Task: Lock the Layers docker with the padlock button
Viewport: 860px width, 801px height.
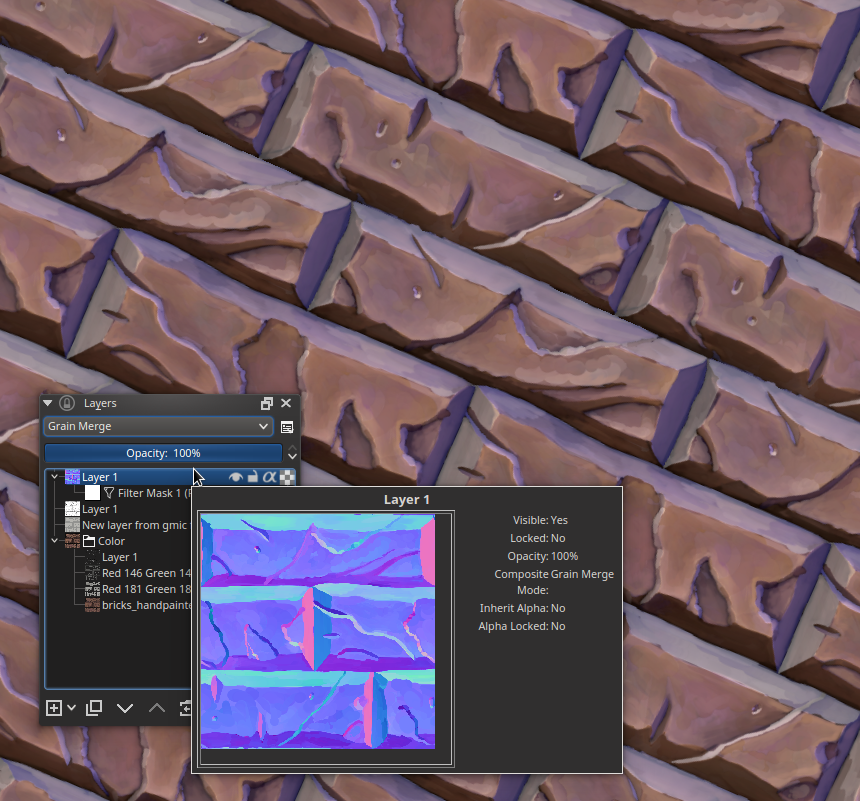Action: pyautogui.click(x=66, y=403)
